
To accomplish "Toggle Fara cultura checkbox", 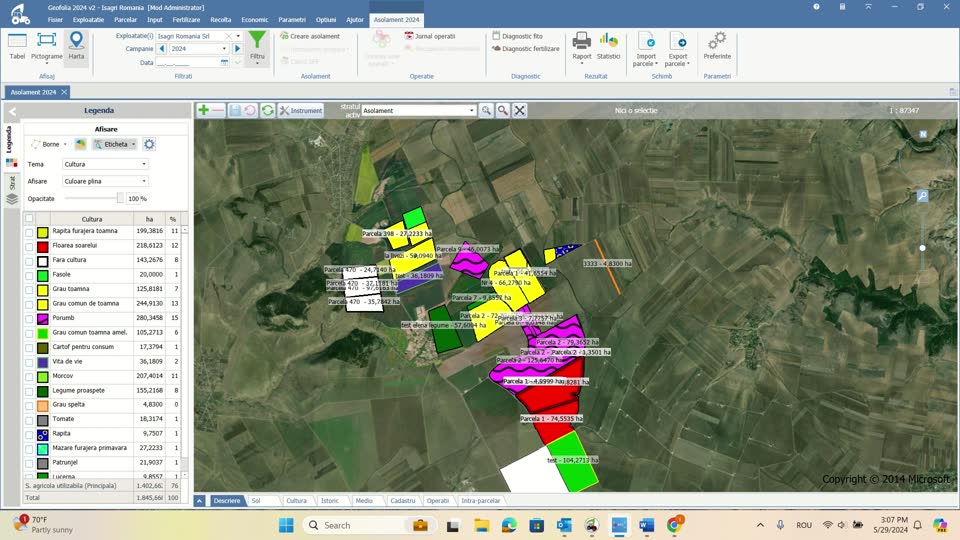I will [x=29, y=261].
